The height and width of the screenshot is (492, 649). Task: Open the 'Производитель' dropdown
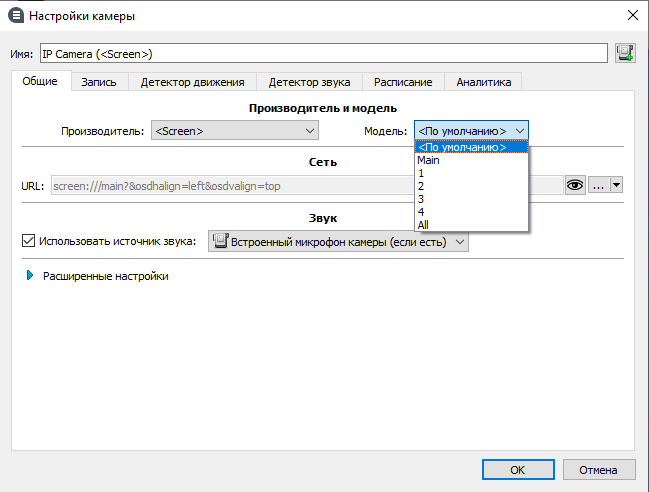click(x=233, y=130)
